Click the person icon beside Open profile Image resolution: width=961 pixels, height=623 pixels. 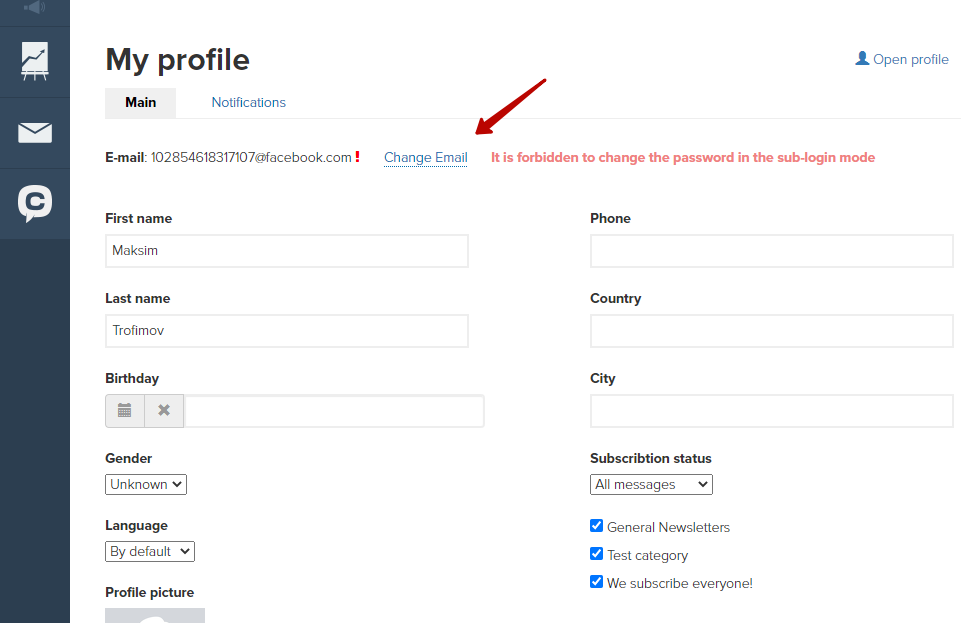click(862, 58)
